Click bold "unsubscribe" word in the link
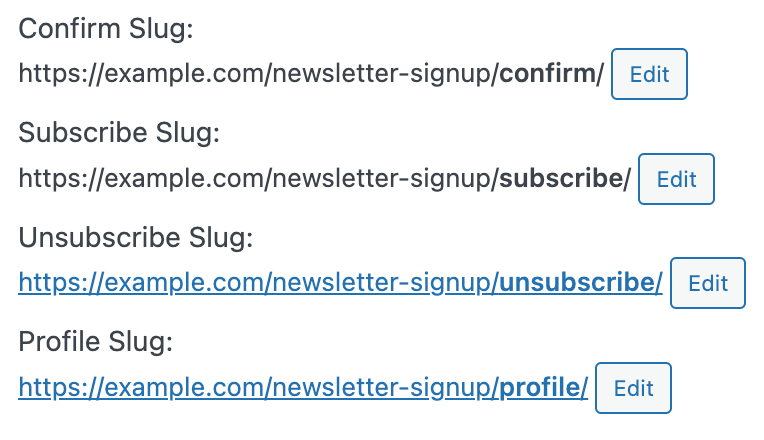764x440 pixels. click(x=576, y=284)
